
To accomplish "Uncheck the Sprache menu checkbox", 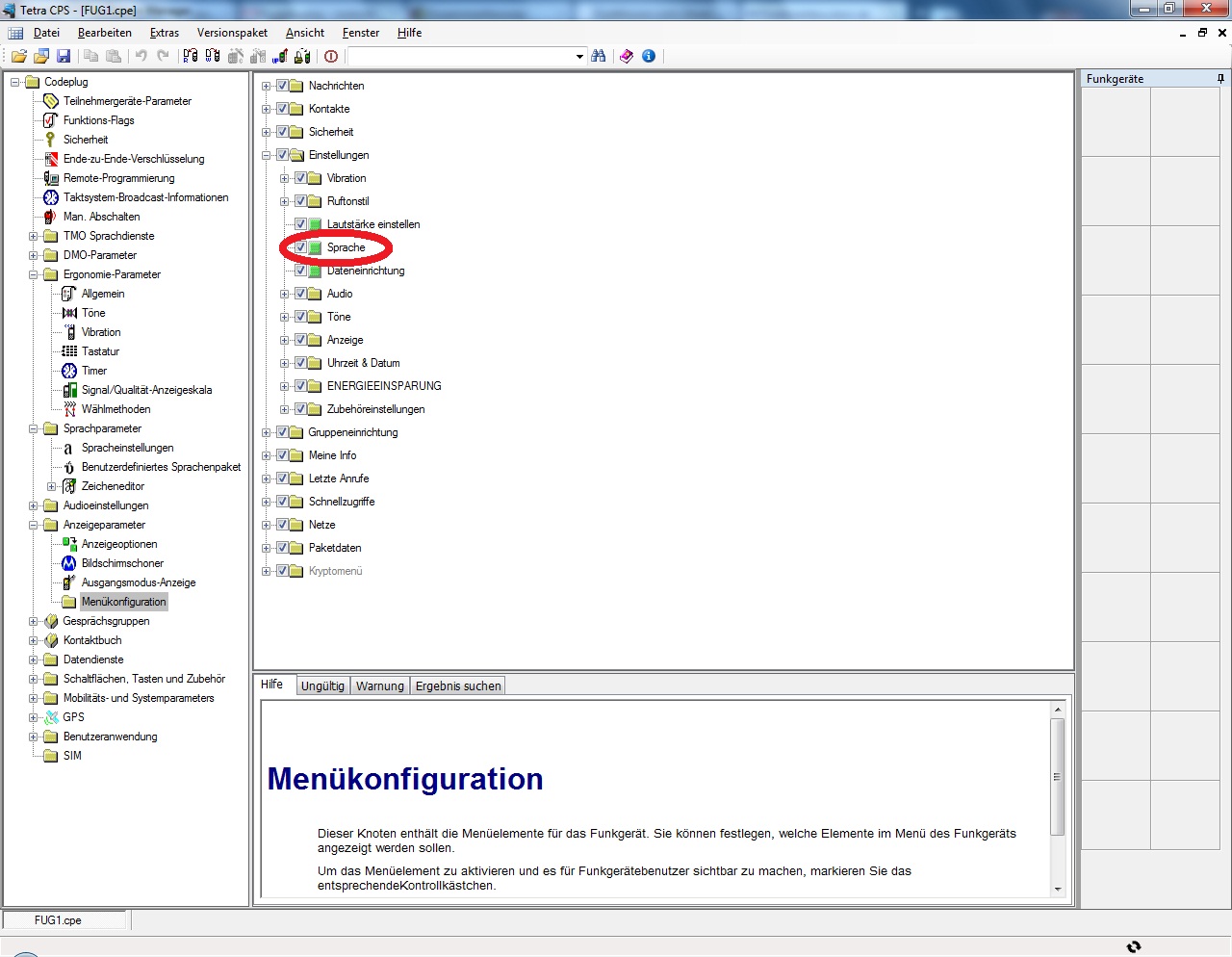I will (x=300, y=247).
